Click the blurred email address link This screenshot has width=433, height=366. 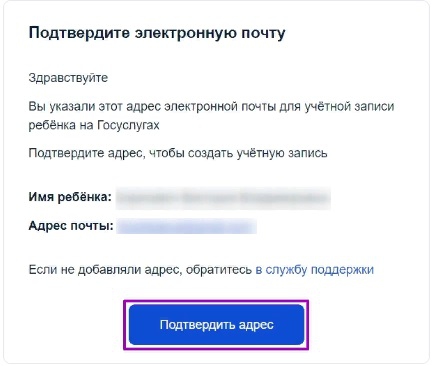[x=187, y=226]
